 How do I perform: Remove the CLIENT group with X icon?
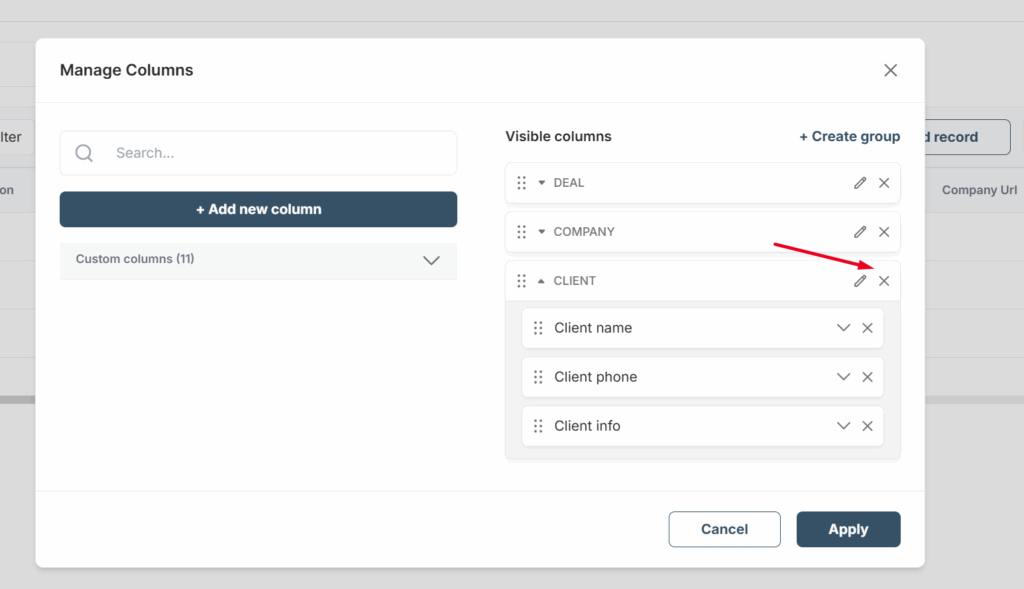[884, 281]
